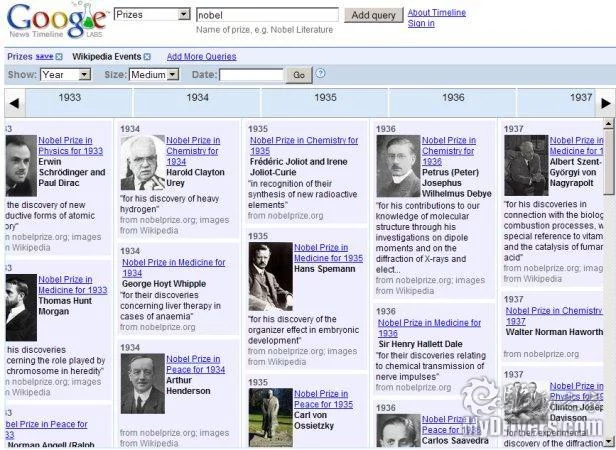Screen dimensions: 616x450
Task: Expand the Size Medium dropdown
Action: [154, 75]
